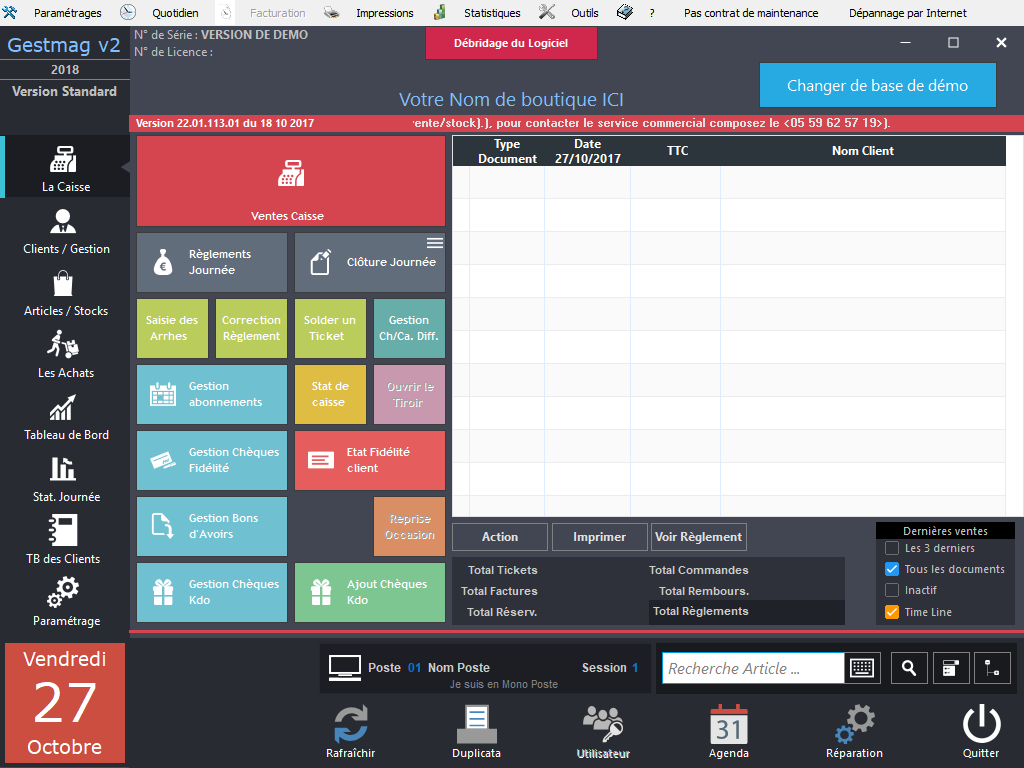Open Règlements Journée tile

212,262
